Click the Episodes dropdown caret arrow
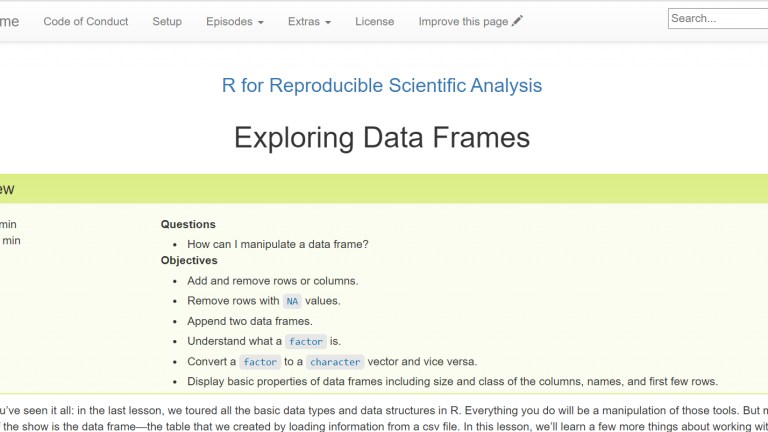Image resolution: width=768 pixels, height=432 pixels. [261, 23]
